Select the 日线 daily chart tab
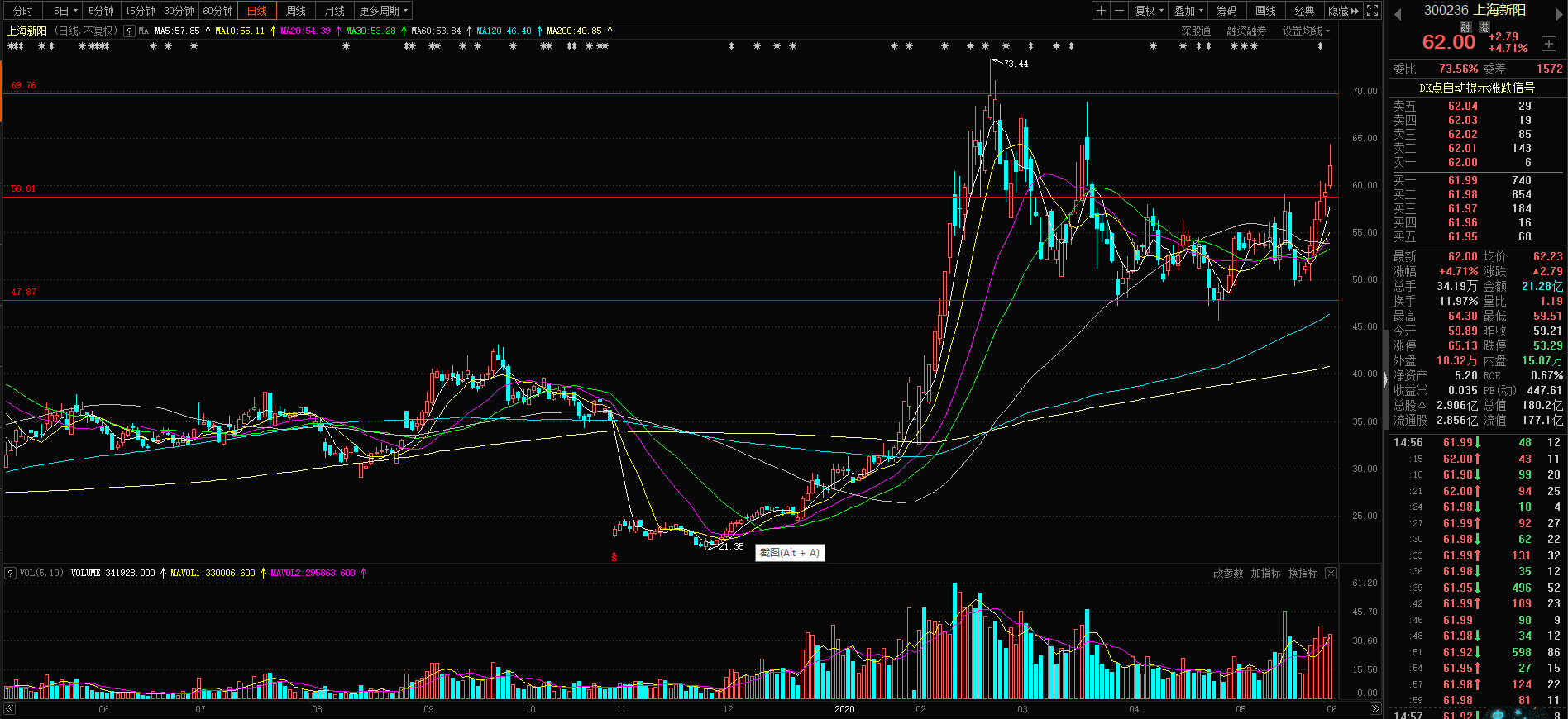1568x719 pixels. tap(257, 11)
